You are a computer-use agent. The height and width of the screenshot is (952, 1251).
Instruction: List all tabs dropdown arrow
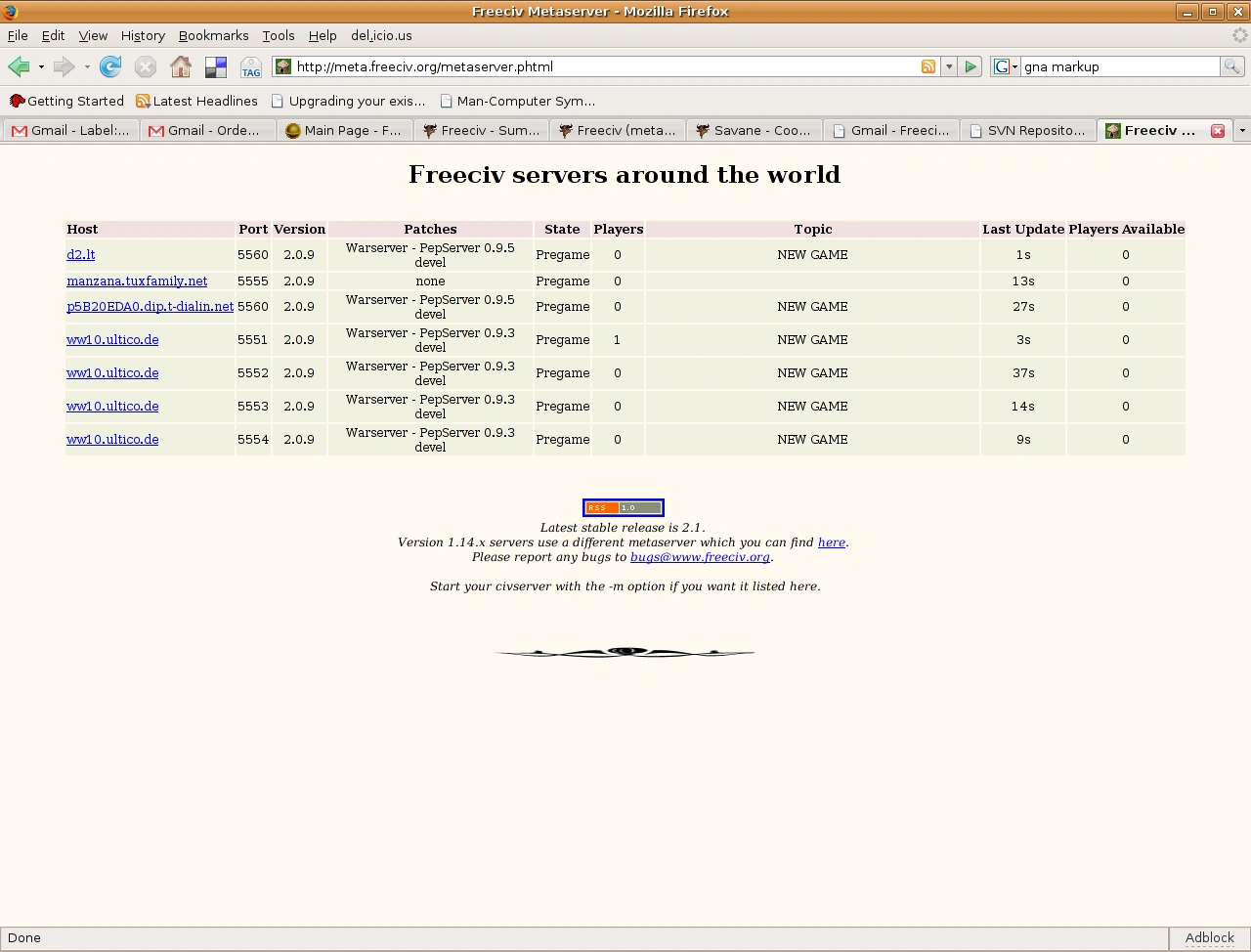tap(1241, 130)
